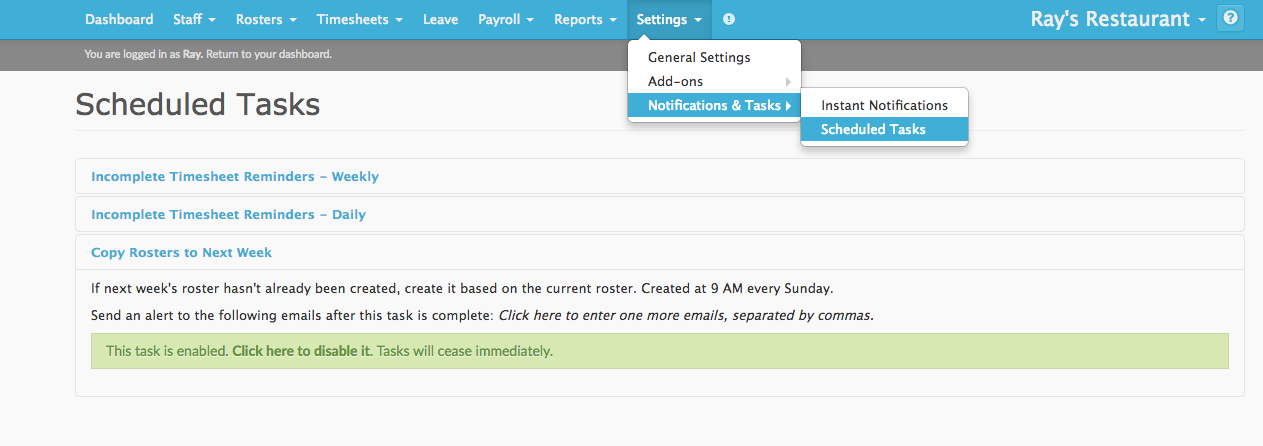Image resolution: width=1263 pixels, height=446 pixels.
Task: Expand the Reports dropdown menu
Action: coord(585,19)
